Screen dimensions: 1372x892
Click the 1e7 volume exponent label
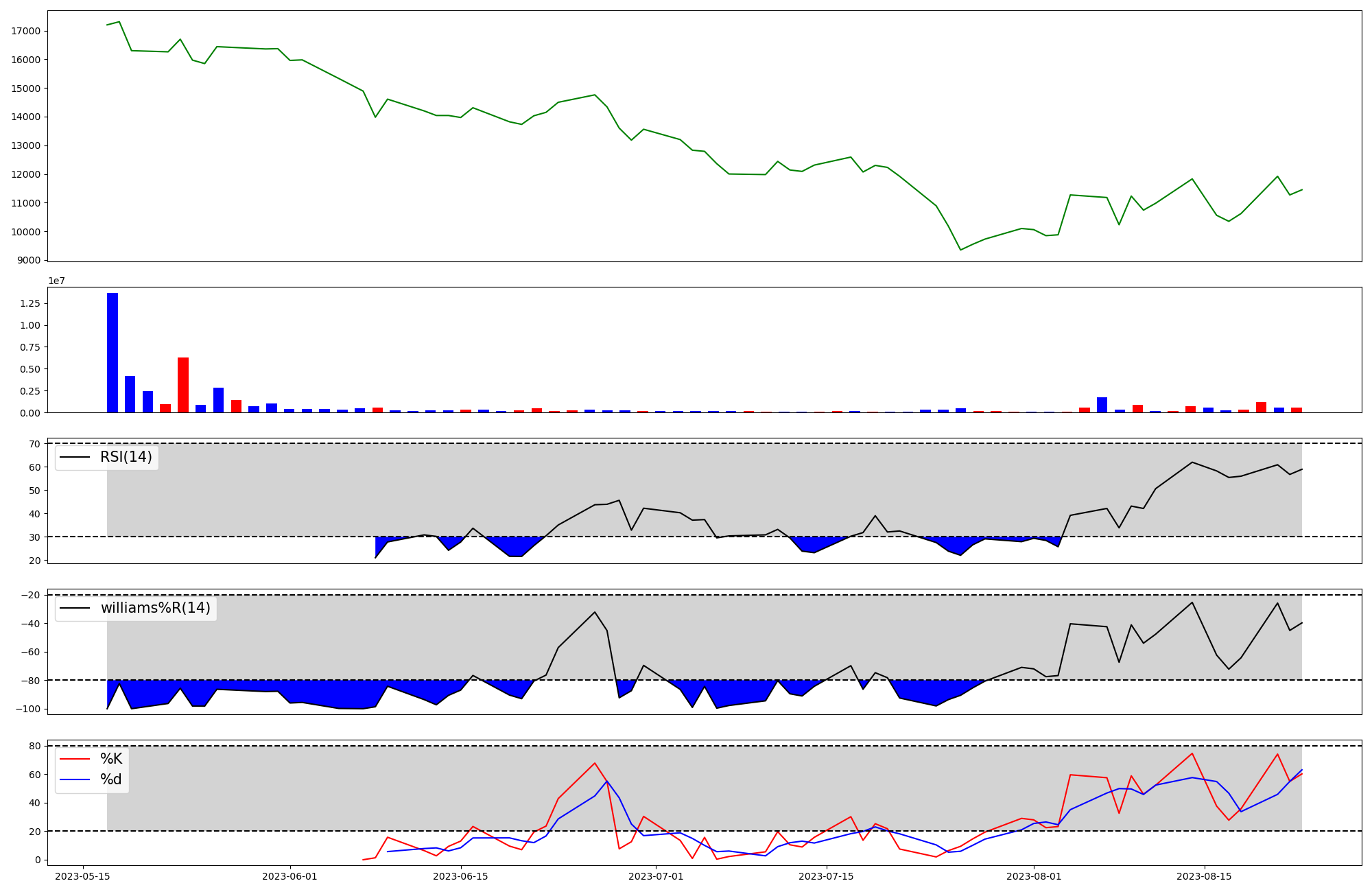point(56,281)
